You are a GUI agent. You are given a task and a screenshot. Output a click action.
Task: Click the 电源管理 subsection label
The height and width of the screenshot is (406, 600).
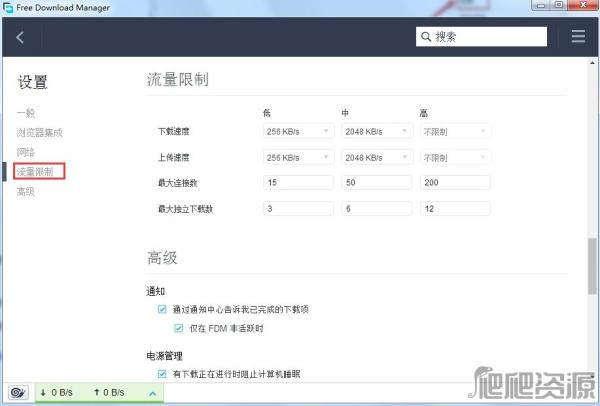tap(165, 356)
